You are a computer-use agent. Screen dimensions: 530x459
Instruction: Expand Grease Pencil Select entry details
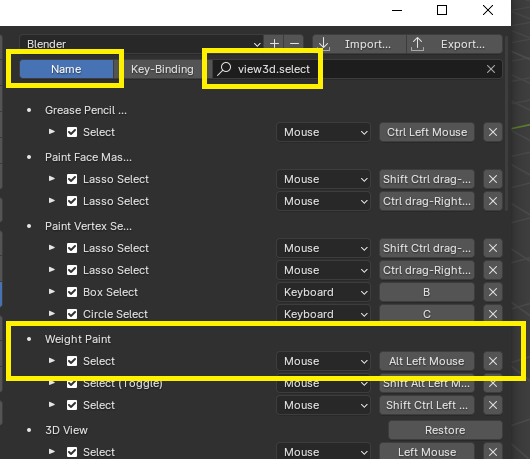coord(52,131)
